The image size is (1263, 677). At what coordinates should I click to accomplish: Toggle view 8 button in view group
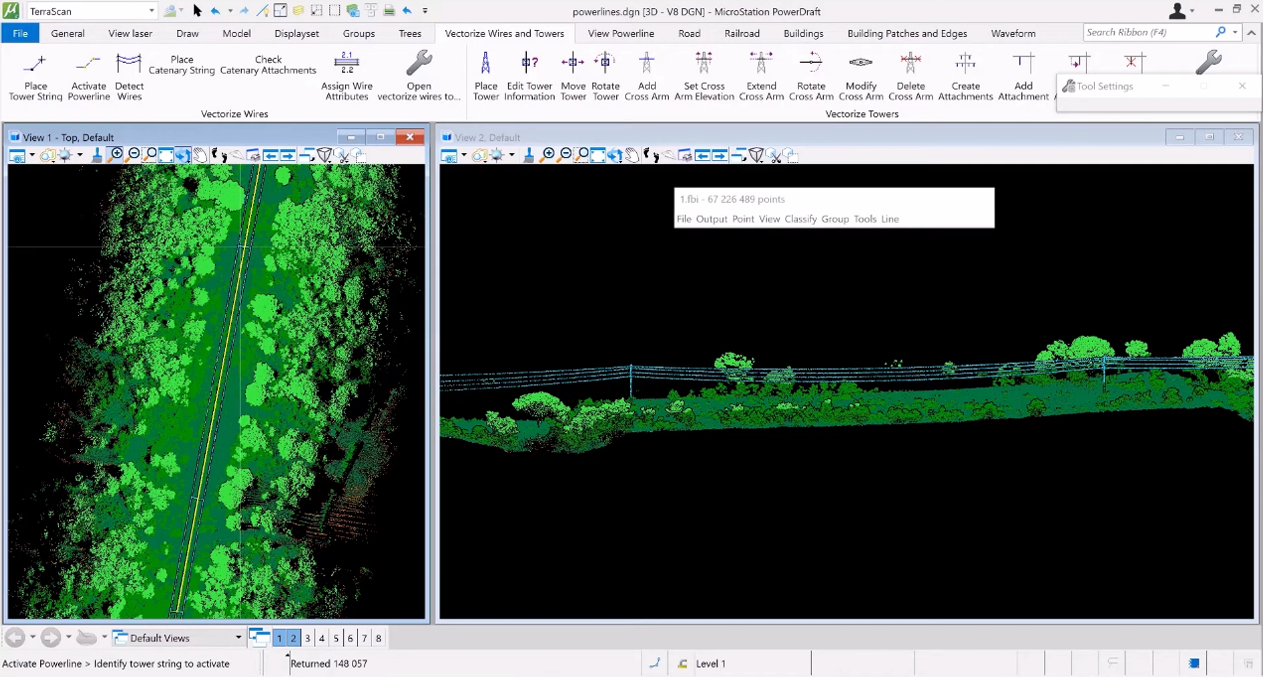click(378, 638)
